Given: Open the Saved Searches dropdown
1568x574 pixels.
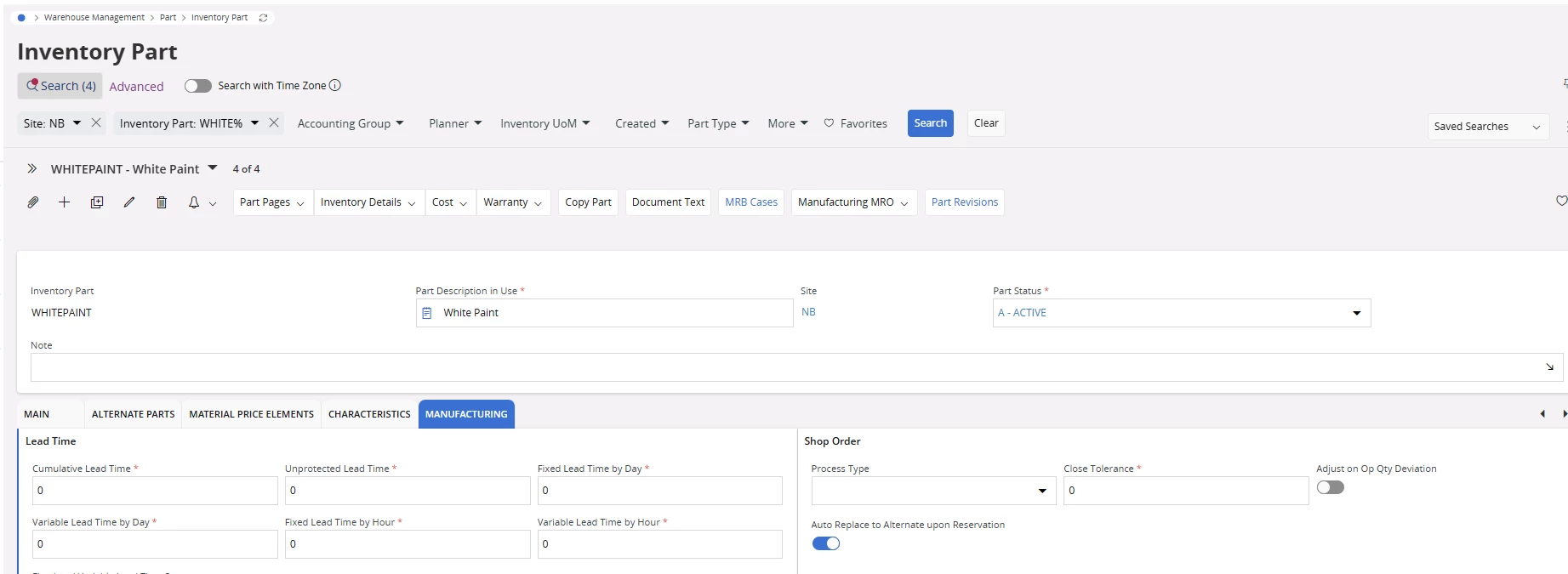Looking at the screenshot, I should [x=1487, y=127].
